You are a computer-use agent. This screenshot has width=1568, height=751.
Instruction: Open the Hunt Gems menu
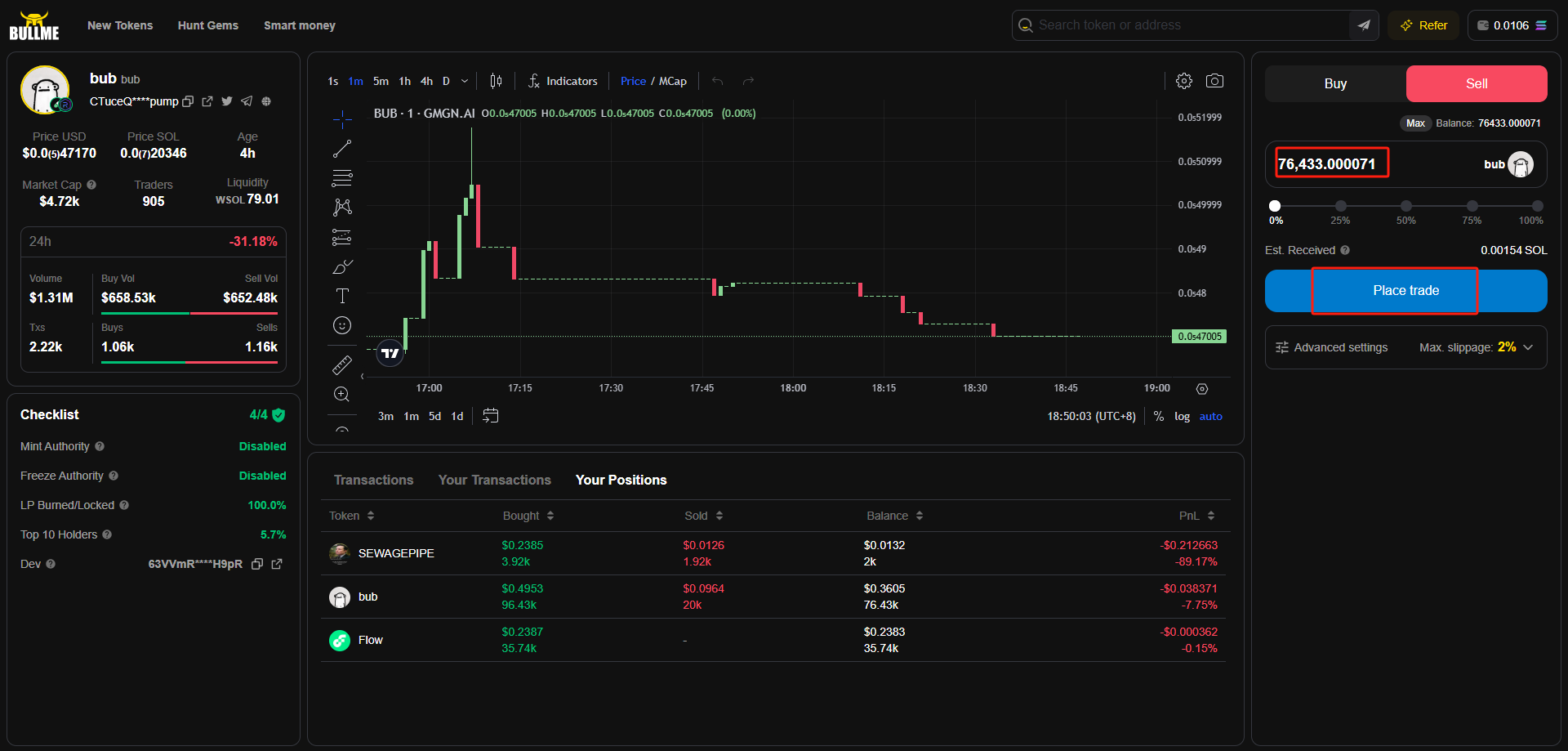tap(208, 25)
